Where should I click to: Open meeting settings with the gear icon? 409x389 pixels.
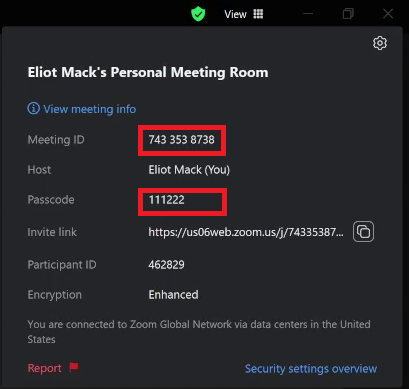coord(380,43)
